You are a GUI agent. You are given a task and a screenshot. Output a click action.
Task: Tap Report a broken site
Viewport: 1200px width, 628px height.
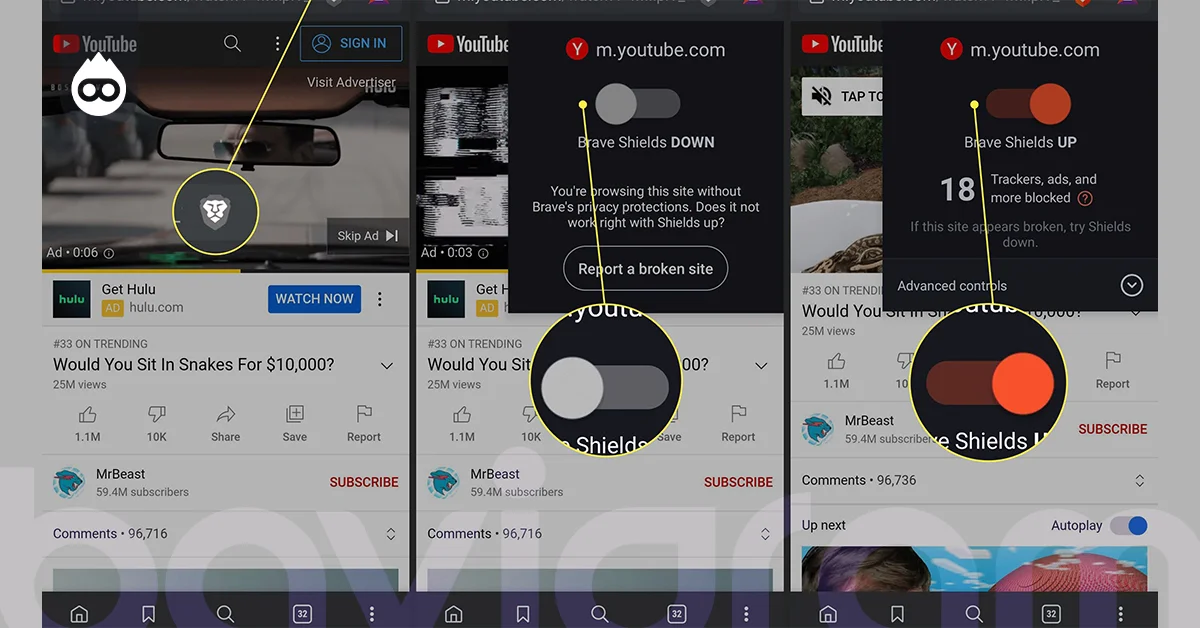click(645, 268)
